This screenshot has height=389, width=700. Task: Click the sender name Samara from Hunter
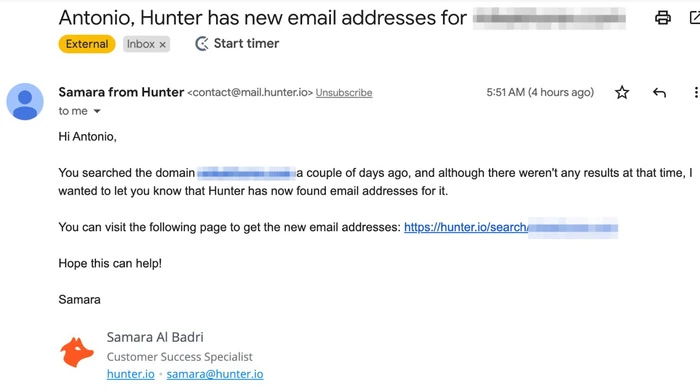pyautogui.click(x=121, y=92)
